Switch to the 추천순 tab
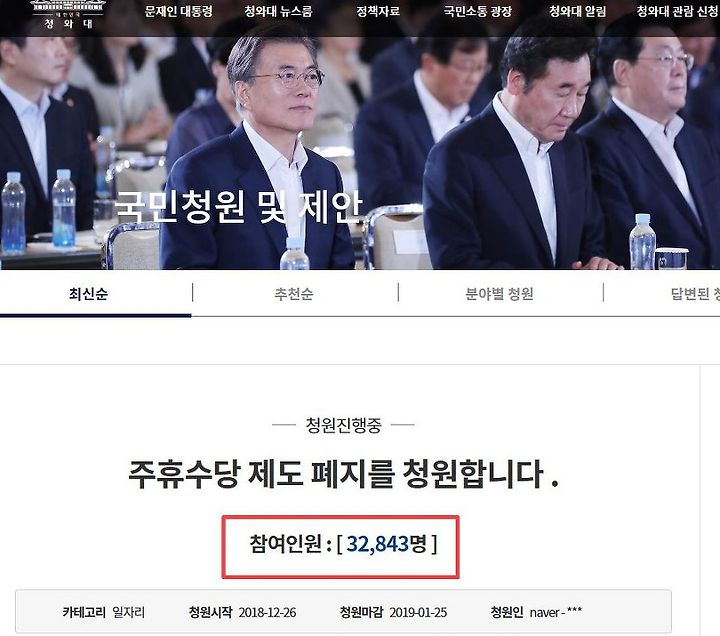The height and width of the screenshot is (636, 720). pyautogui.click(x=294, y=293)
